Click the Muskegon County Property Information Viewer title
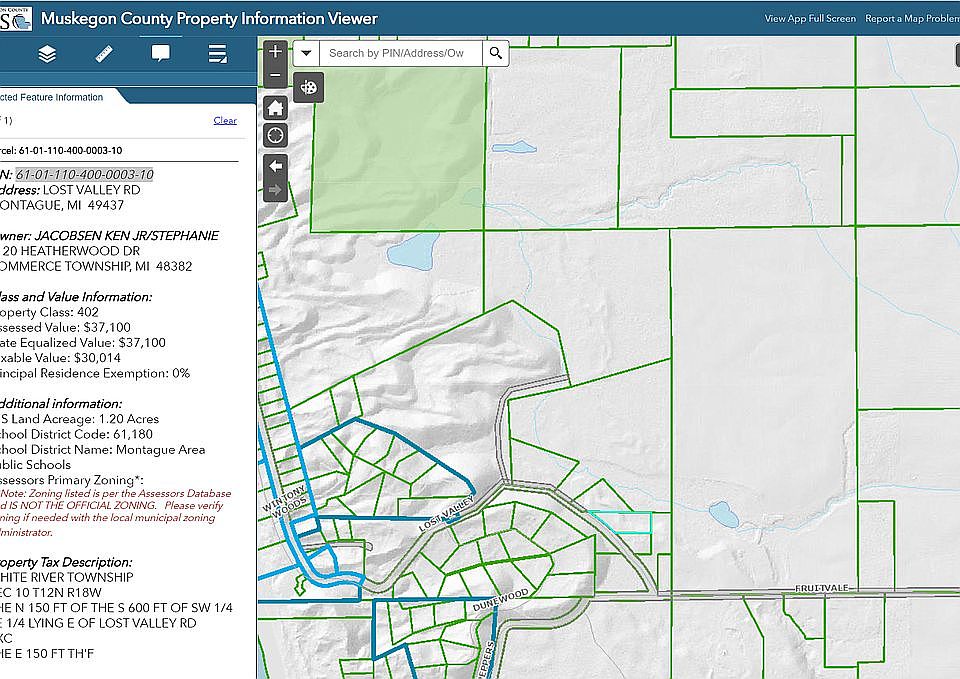 coord(209,18)
